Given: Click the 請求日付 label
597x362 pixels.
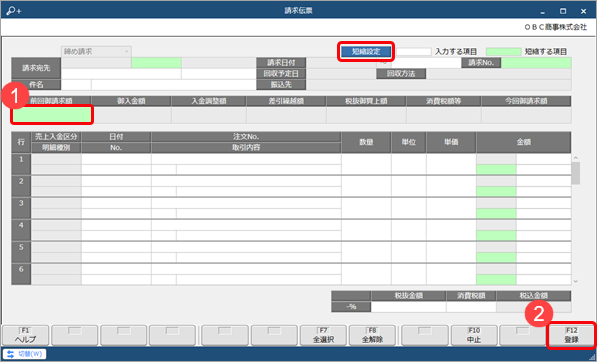Looking at the screenshot, I should click(x=281, y=63).
